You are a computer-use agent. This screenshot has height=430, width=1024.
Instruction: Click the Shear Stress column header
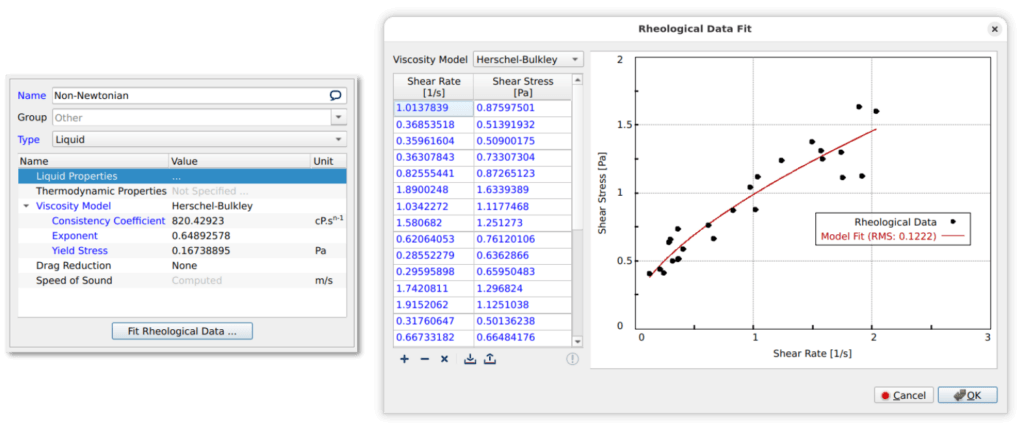(x=522, y=86)
